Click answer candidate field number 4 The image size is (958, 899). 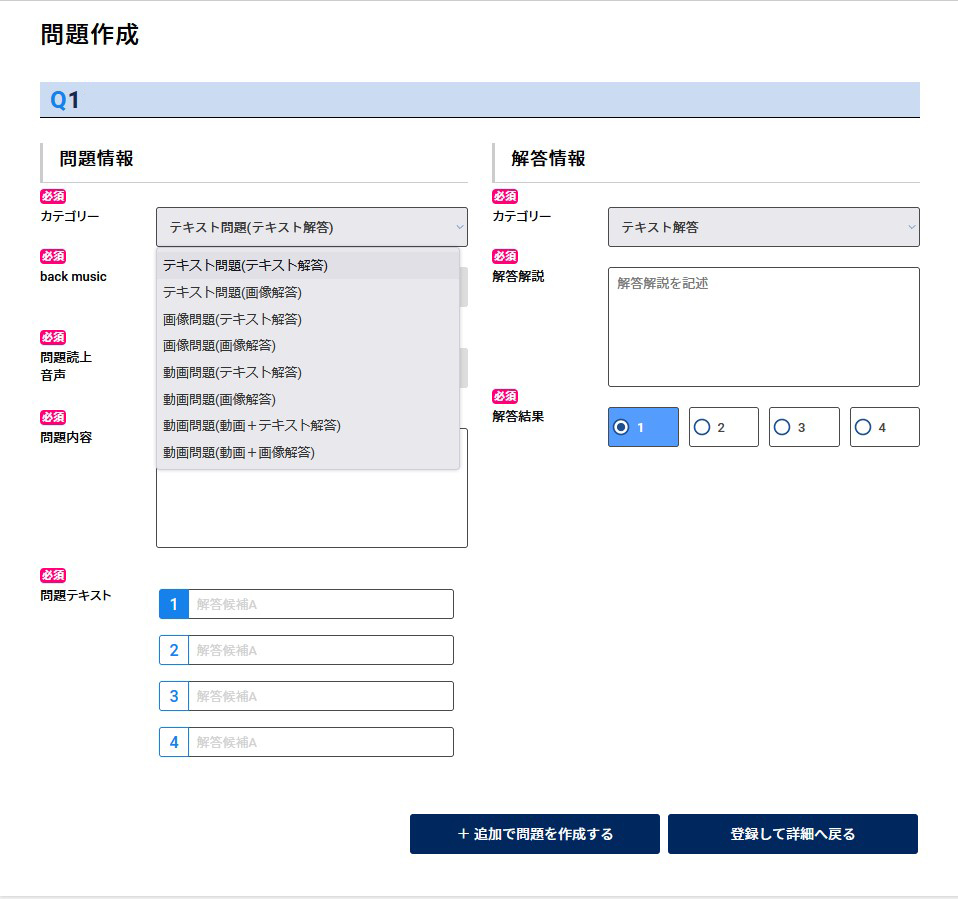pos(320,742)
